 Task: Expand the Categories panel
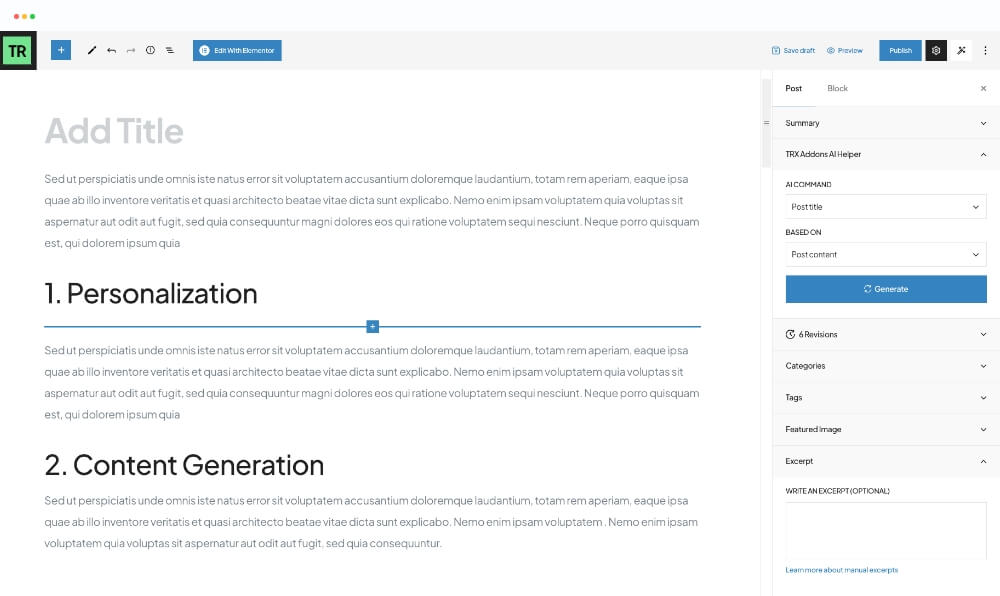[885, 366]
